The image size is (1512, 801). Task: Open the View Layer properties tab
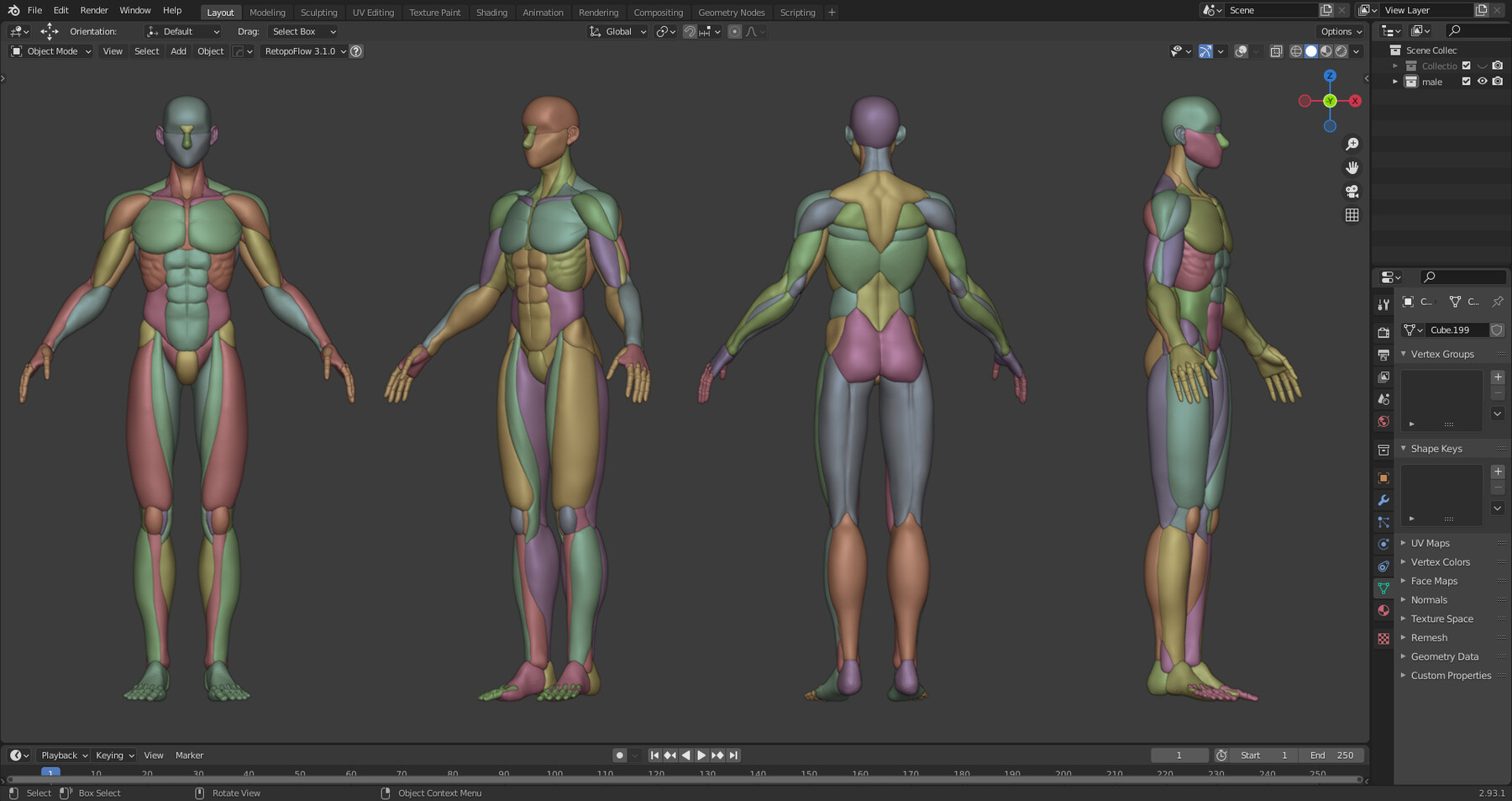[1383, 377]
